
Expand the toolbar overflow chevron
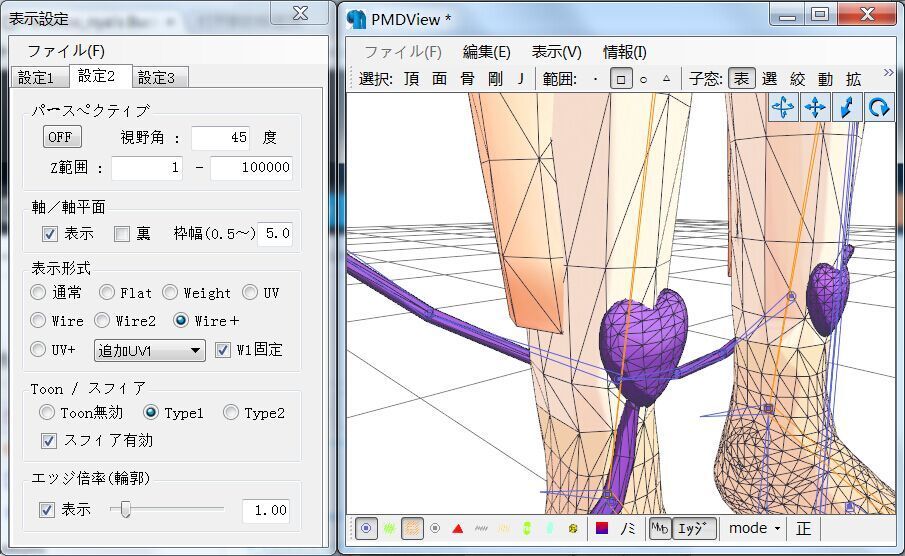[887, 72]
